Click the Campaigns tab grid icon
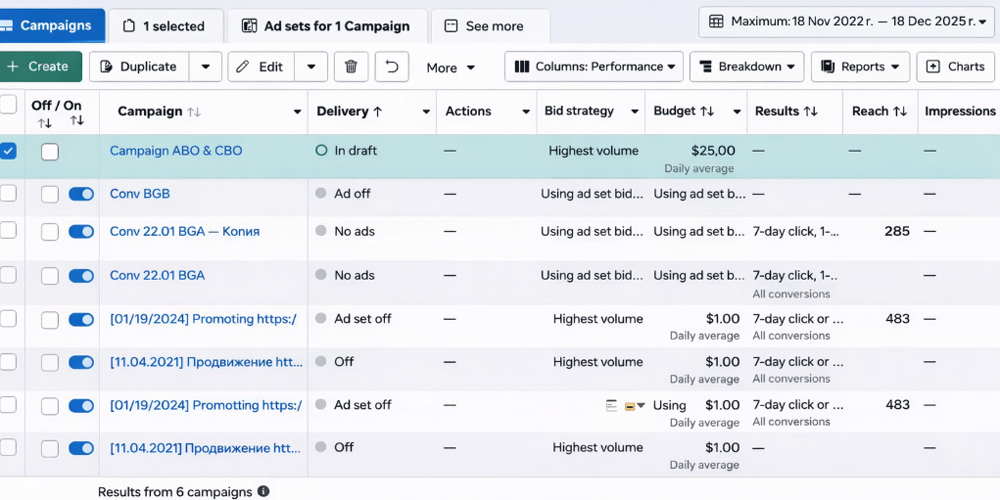1000x500 pixels. (6, 26)
